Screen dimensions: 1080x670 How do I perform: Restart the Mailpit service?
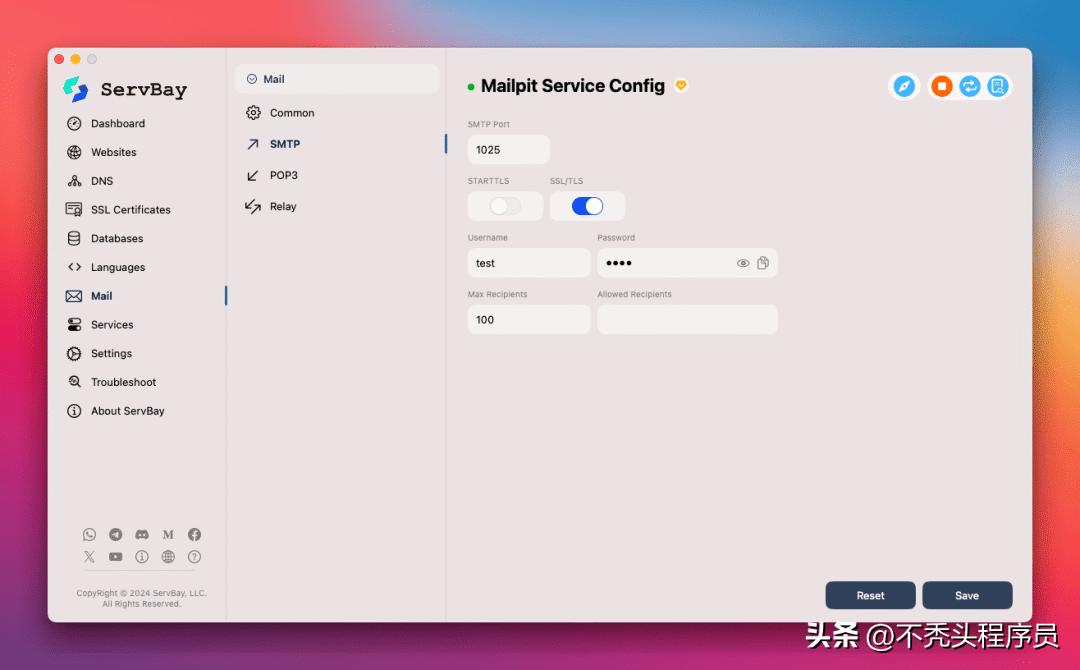click(969, 86)
